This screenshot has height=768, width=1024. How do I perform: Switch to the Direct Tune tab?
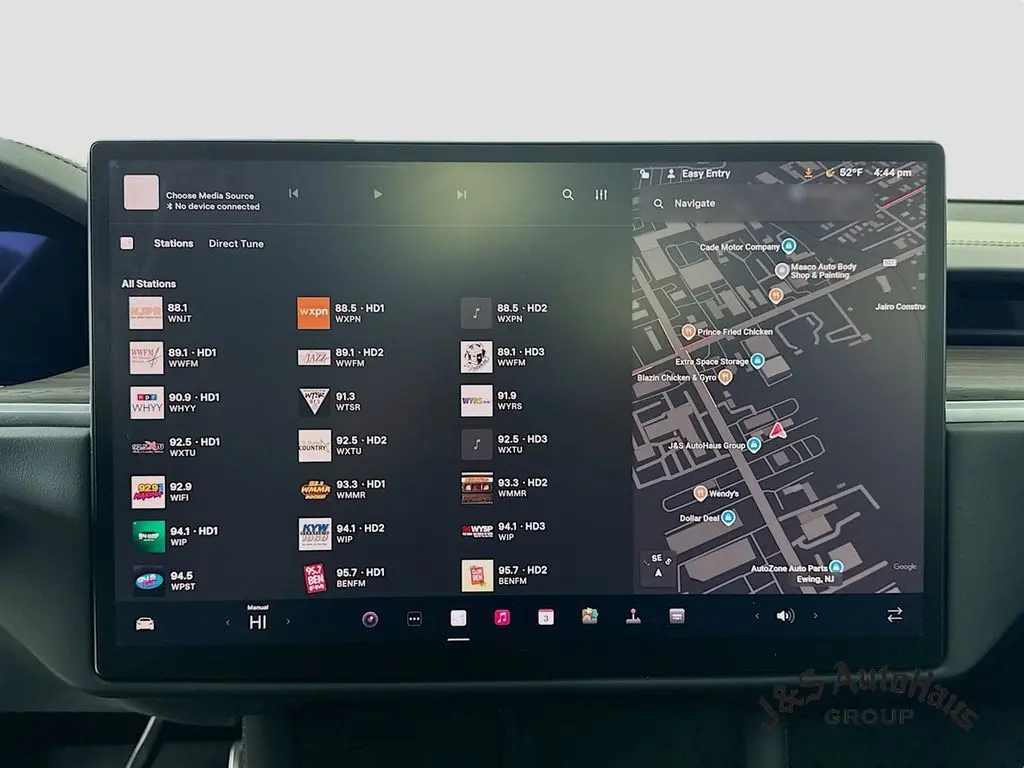[236, 243]
